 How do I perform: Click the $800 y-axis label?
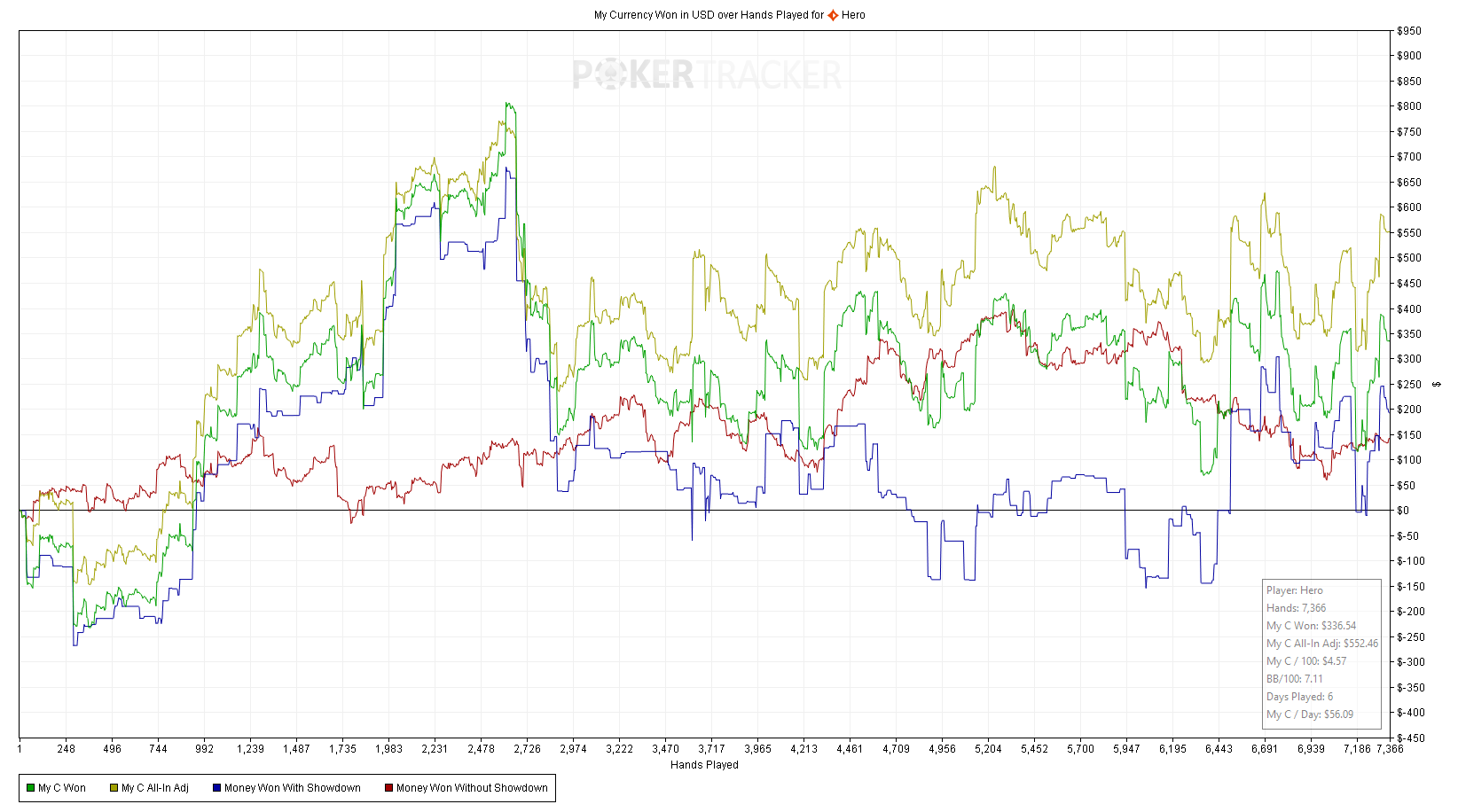tap(1409, 106)
